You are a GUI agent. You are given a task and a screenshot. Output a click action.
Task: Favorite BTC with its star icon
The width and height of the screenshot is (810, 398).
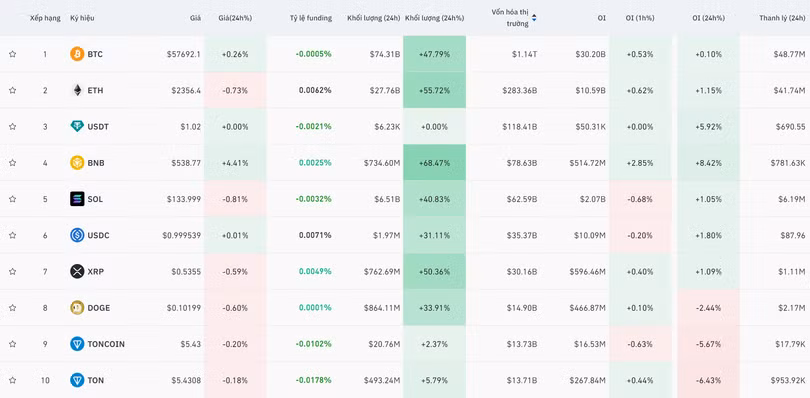click(x=12, y=54)
